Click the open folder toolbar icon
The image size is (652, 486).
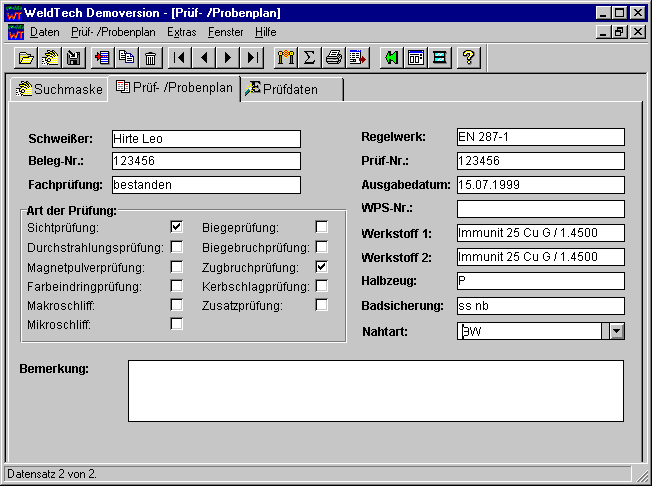(x=26, y=58)
